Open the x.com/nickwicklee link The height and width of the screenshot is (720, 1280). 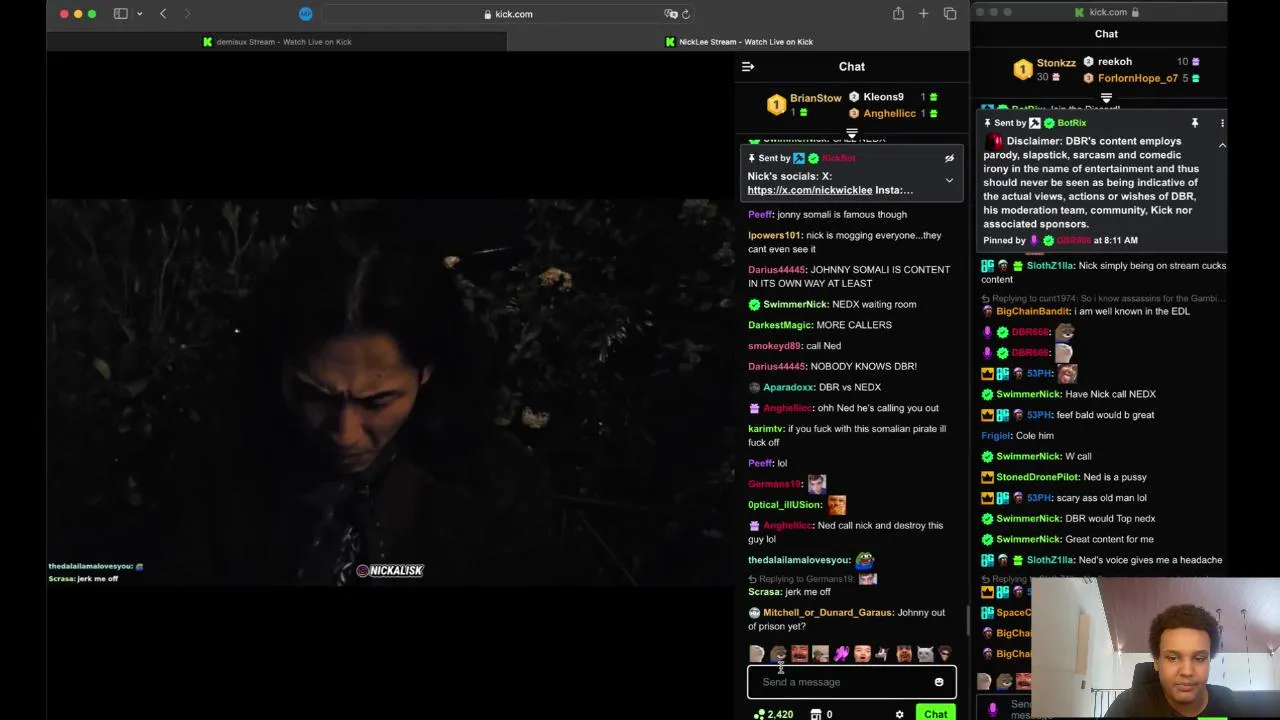[809, 190]
